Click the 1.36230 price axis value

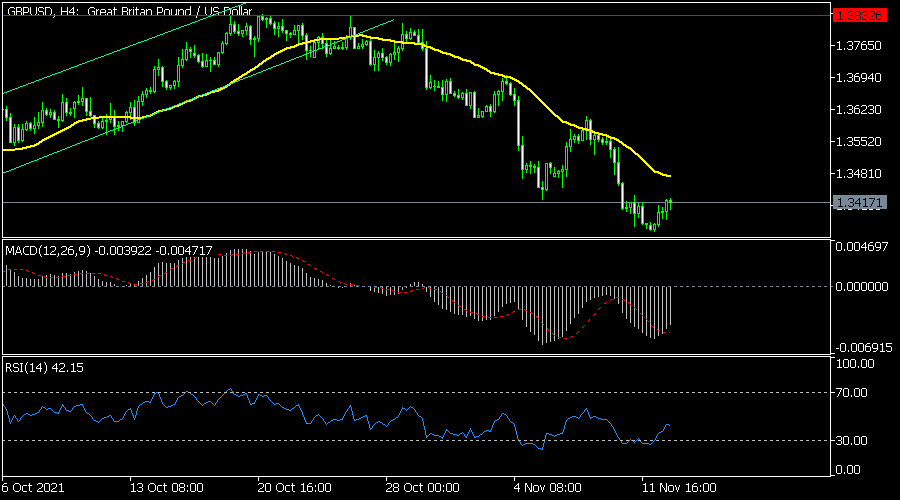859,110
